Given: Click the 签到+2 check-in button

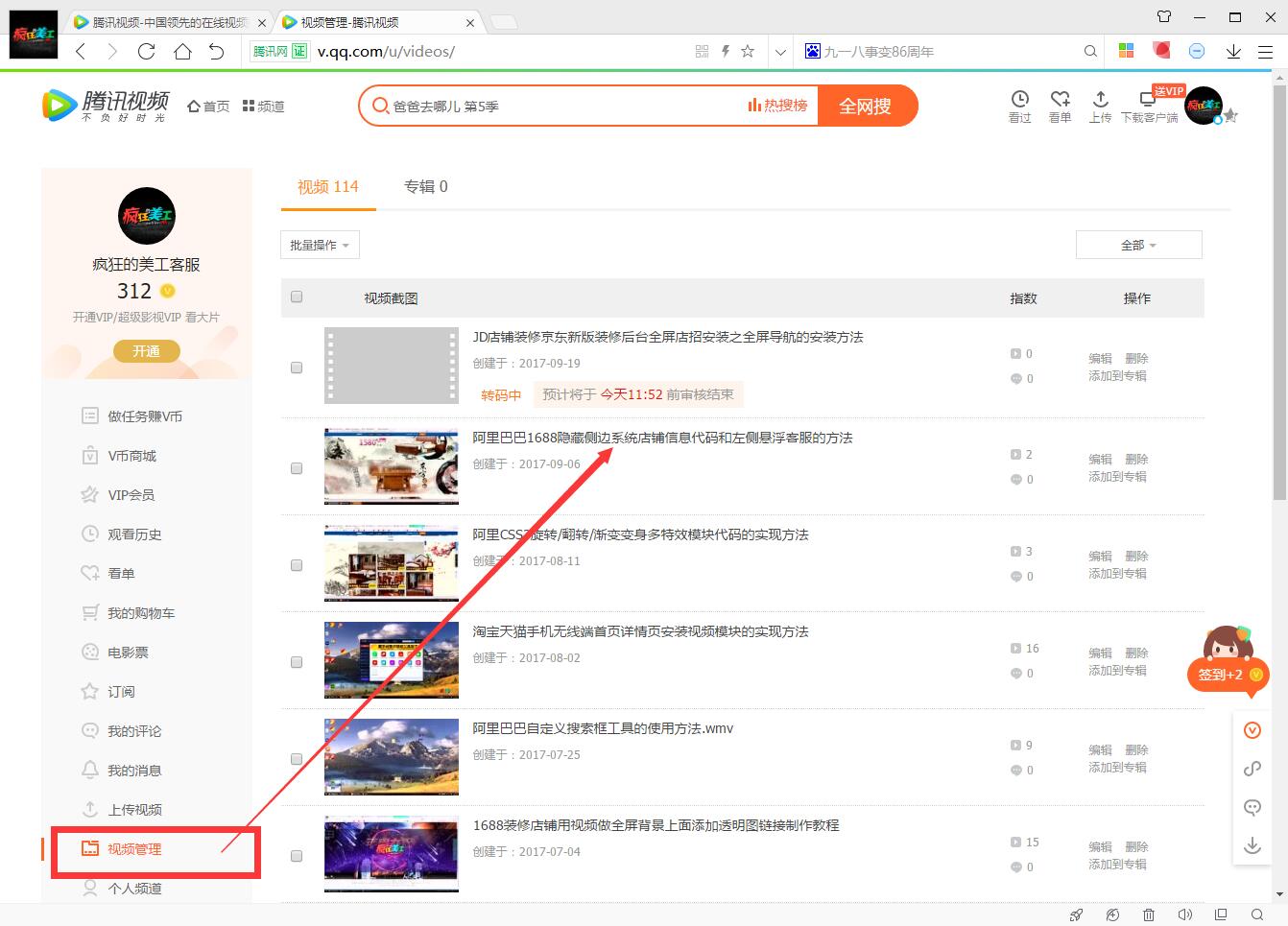Looking at the screenshot, I should click(1228, 675).
